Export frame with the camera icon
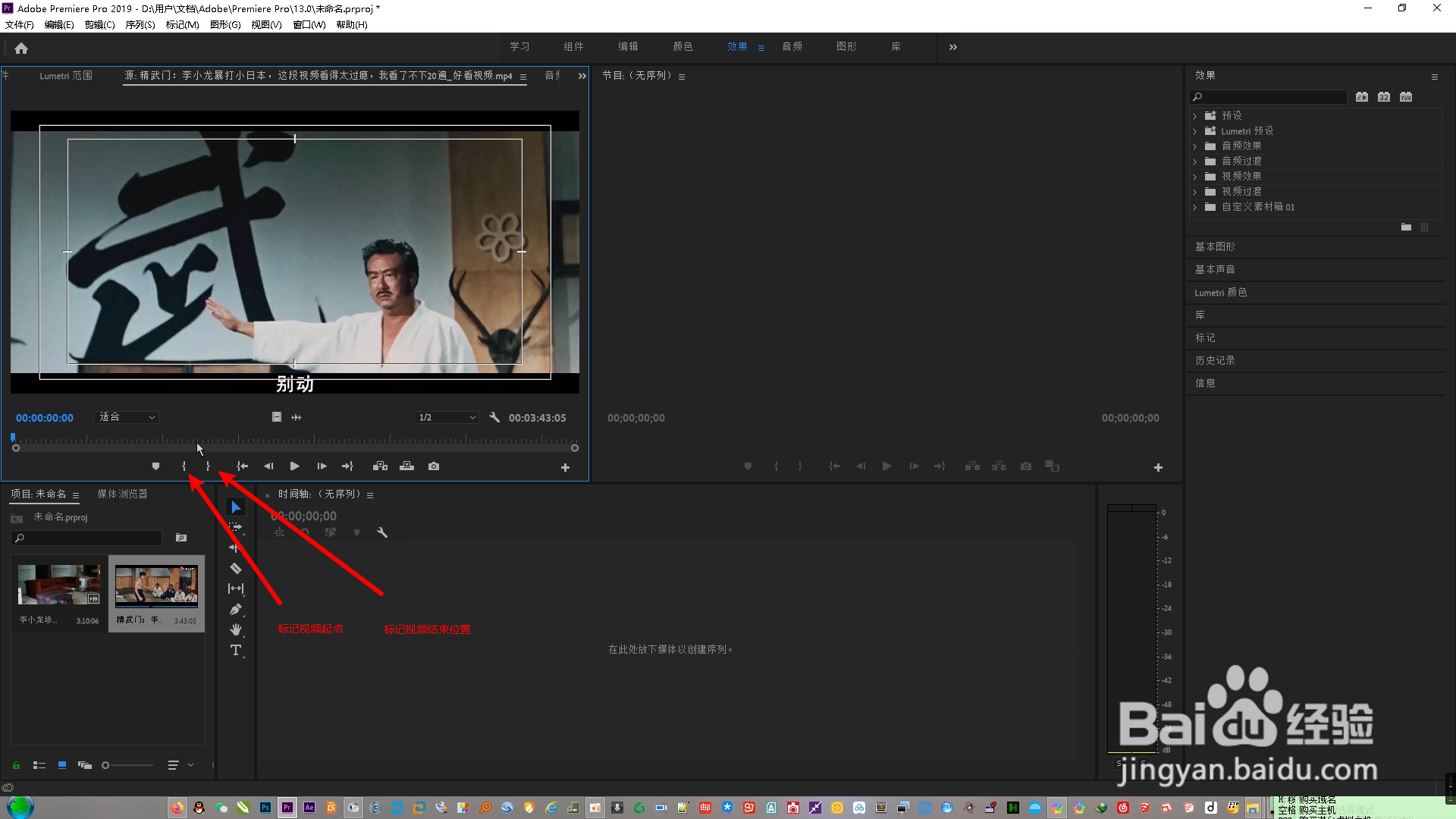Viewport: 1456px width, 819px height. pyautogui.click(x=434, y=466)
